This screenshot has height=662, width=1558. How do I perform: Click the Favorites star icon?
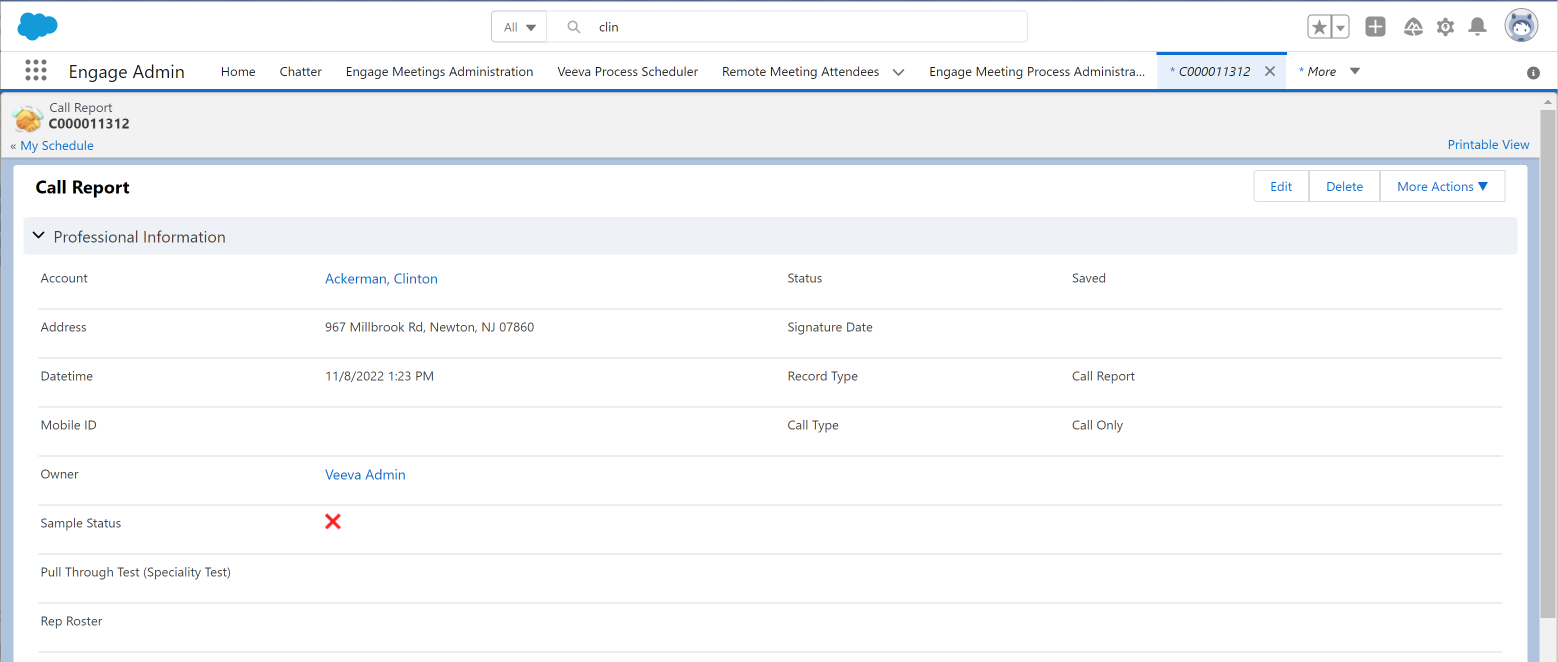coord(1319,27)
